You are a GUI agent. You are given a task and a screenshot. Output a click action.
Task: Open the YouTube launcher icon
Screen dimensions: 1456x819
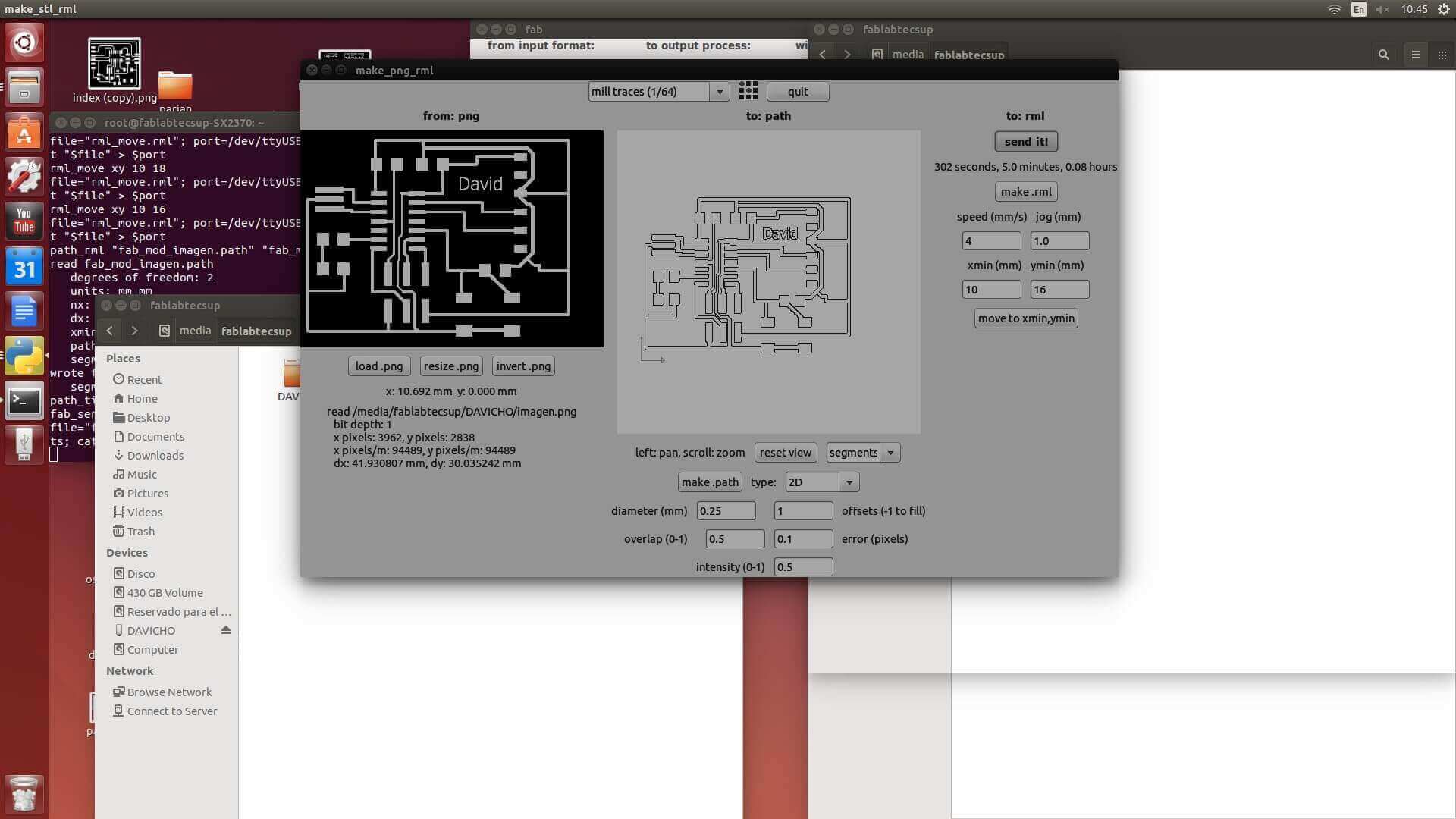tap(24, 221)
